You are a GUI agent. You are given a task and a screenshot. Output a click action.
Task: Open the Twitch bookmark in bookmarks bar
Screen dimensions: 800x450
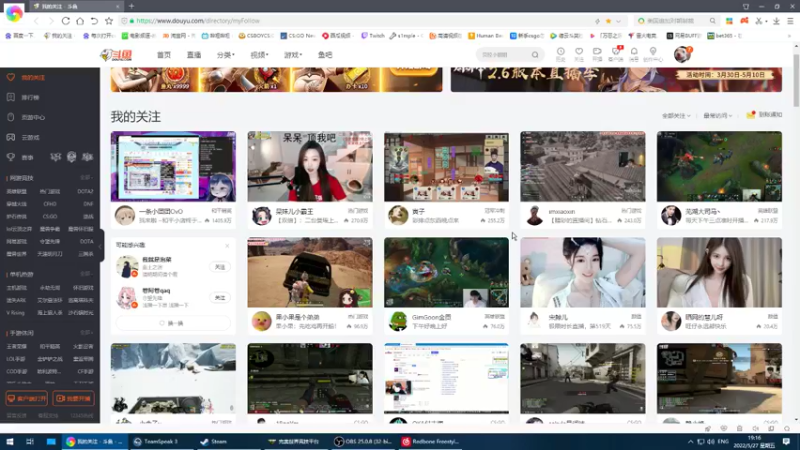click(x=373, y=36)
